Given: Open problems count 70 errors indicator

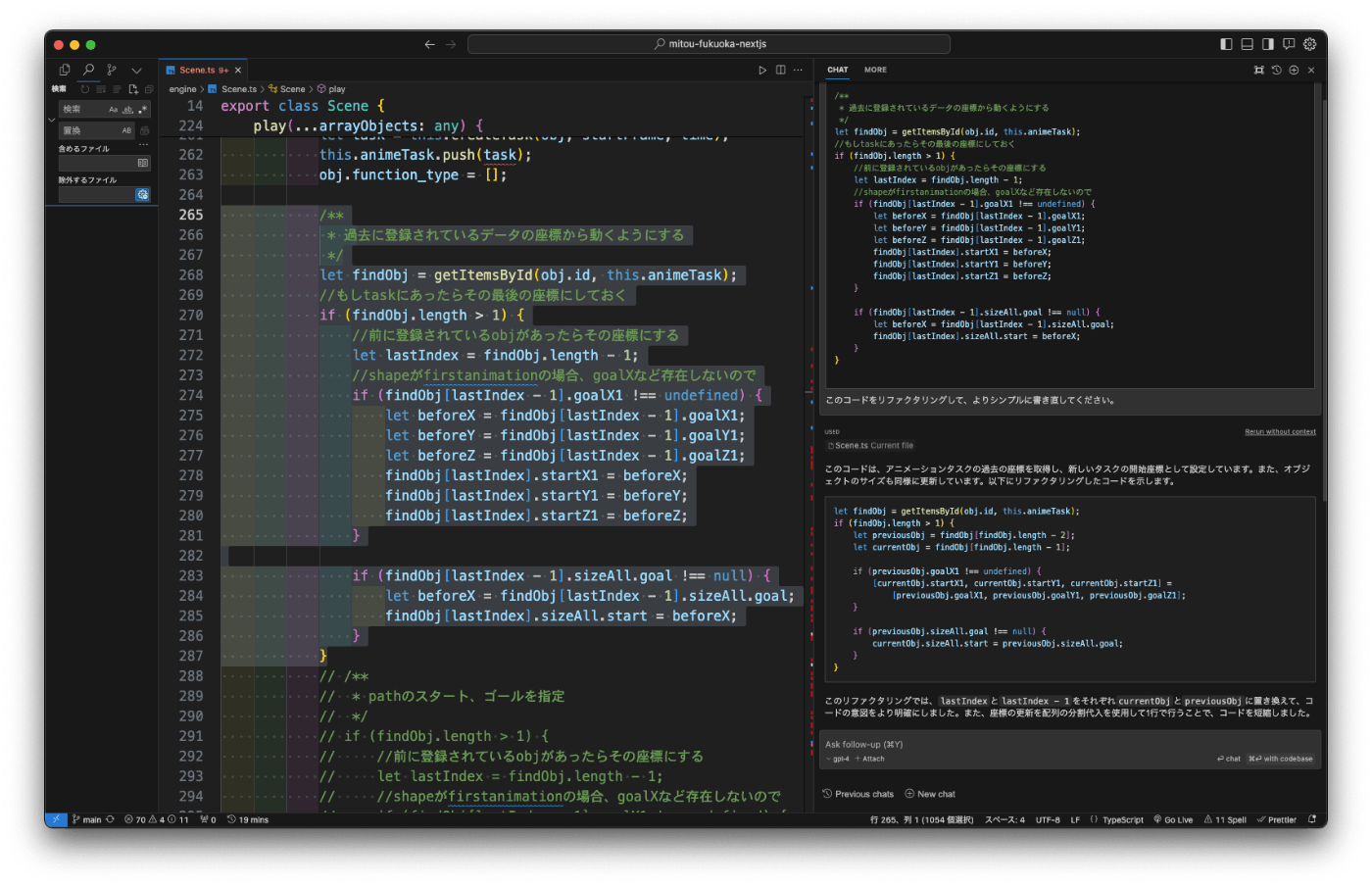Looking at the screenshot, I should 157,819.
